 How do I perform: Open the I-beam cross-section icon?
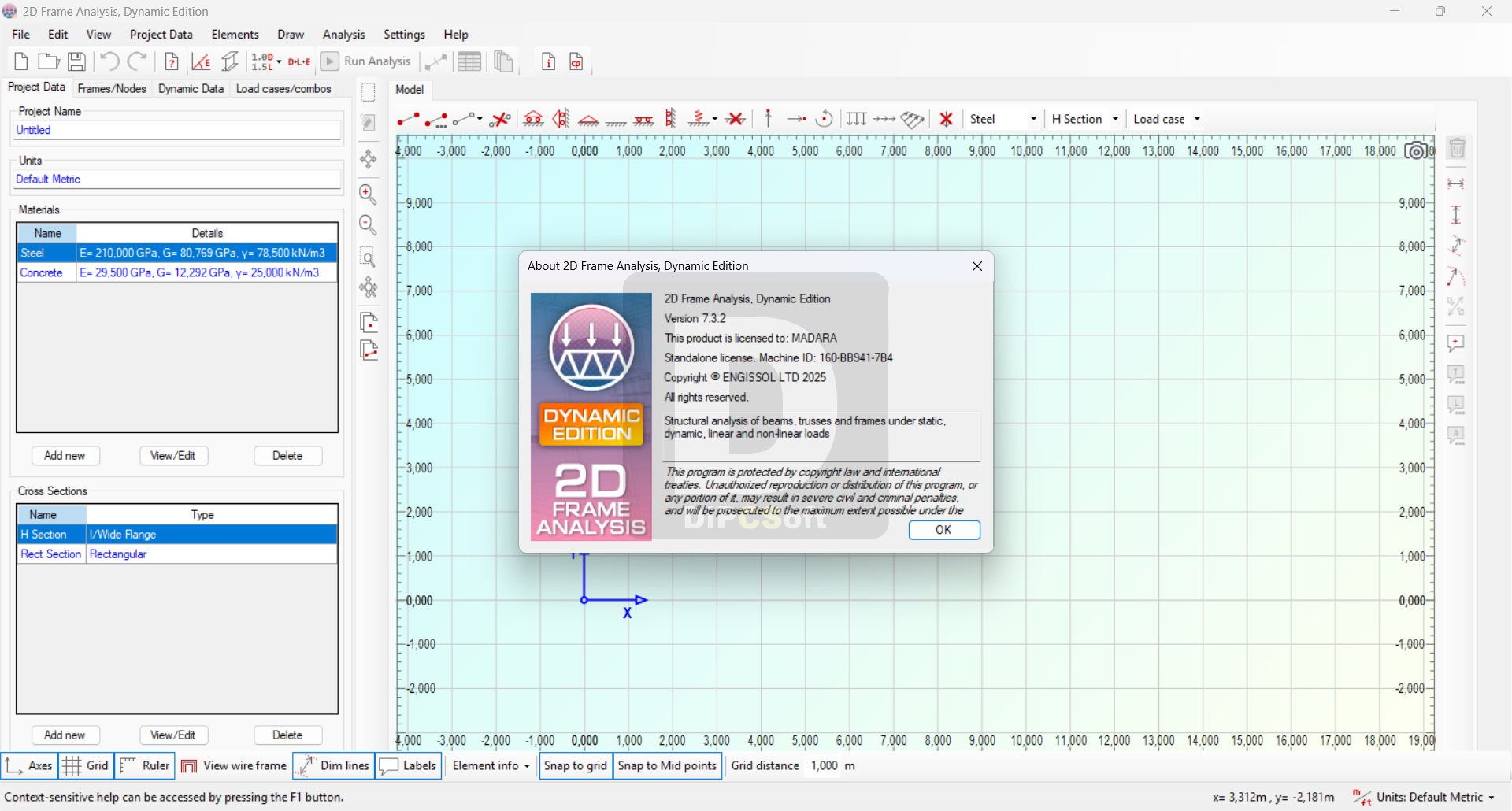tap(230, 61)
